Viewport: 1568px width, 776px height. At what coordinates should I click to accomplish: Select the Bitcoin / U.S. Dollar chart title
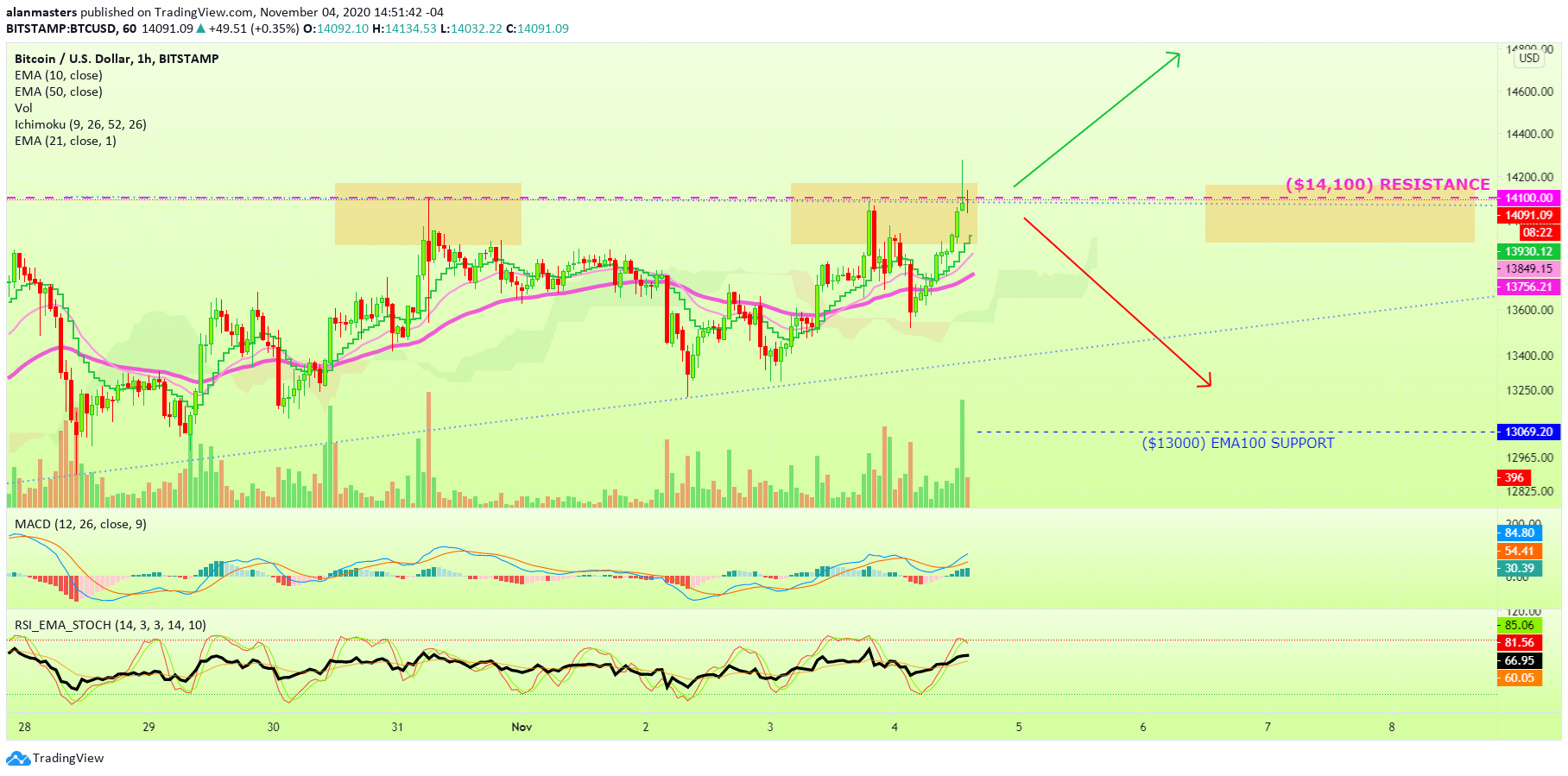[117, 59]
